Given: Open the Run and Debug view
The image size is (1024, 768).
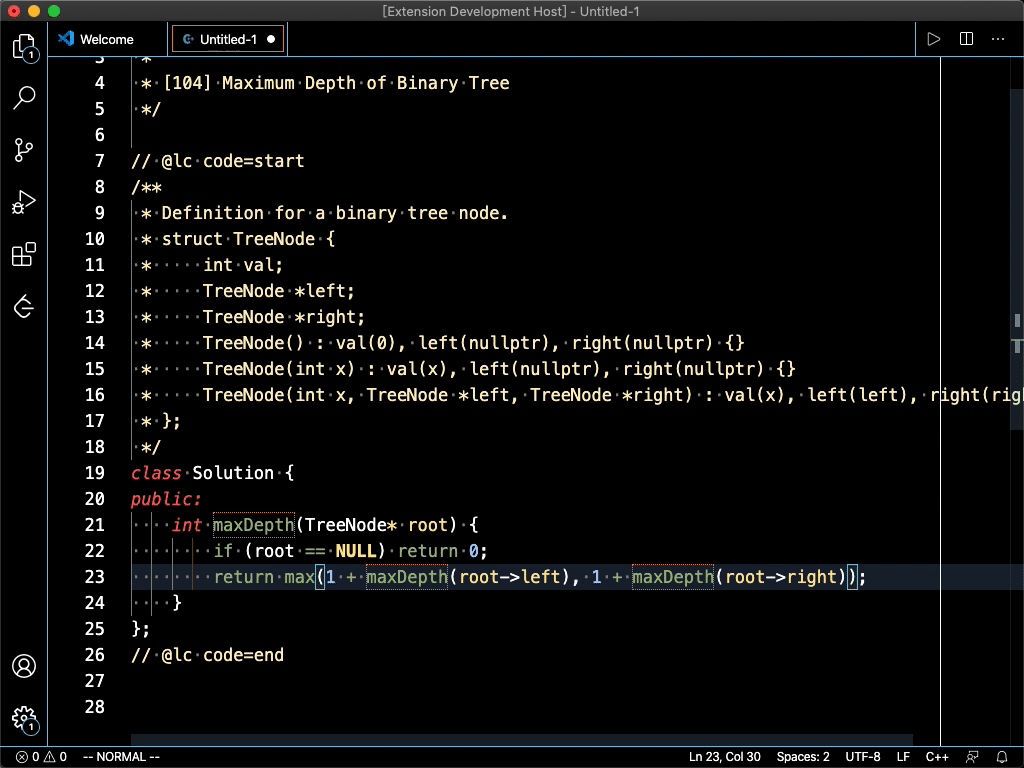Looking at the screenshot, I should pos(24,202).
